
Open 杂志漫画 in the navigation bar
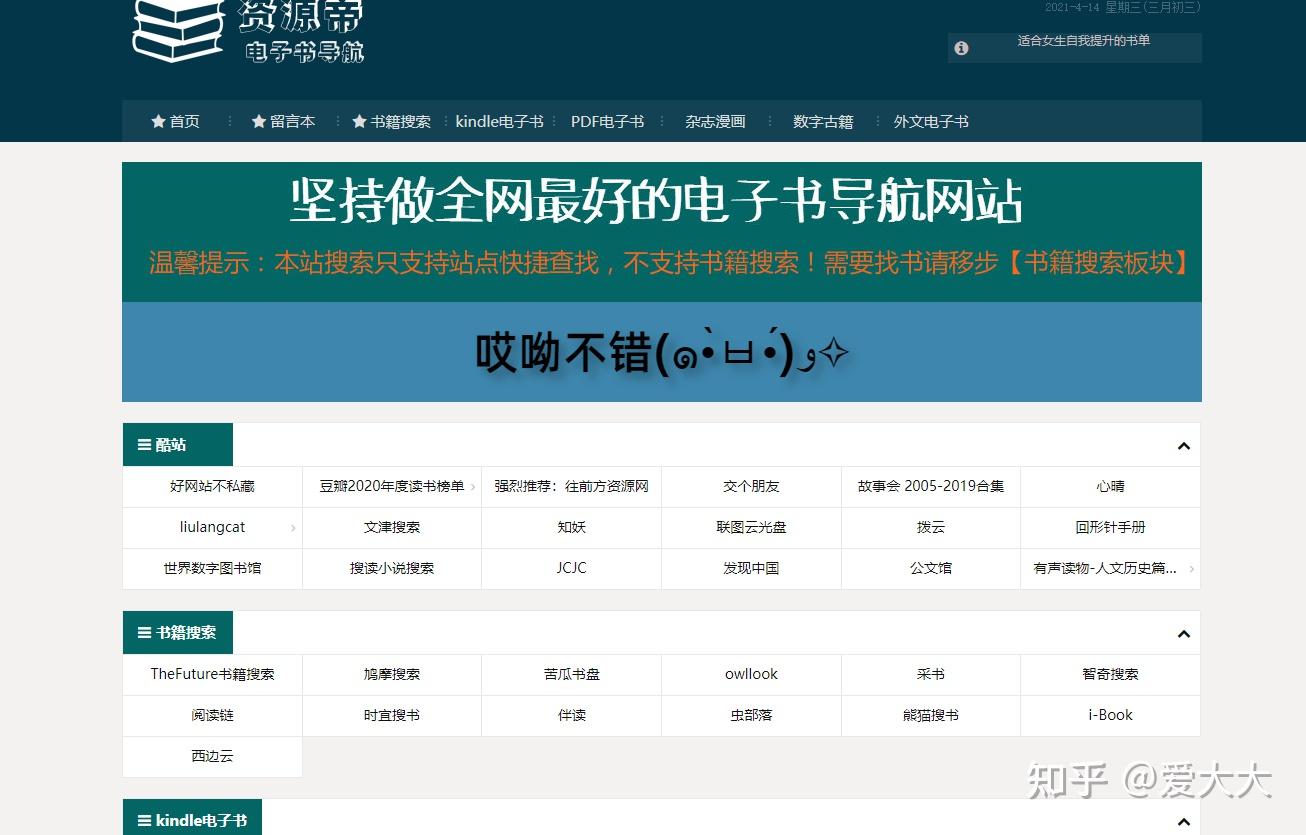(x=715, y=121)
